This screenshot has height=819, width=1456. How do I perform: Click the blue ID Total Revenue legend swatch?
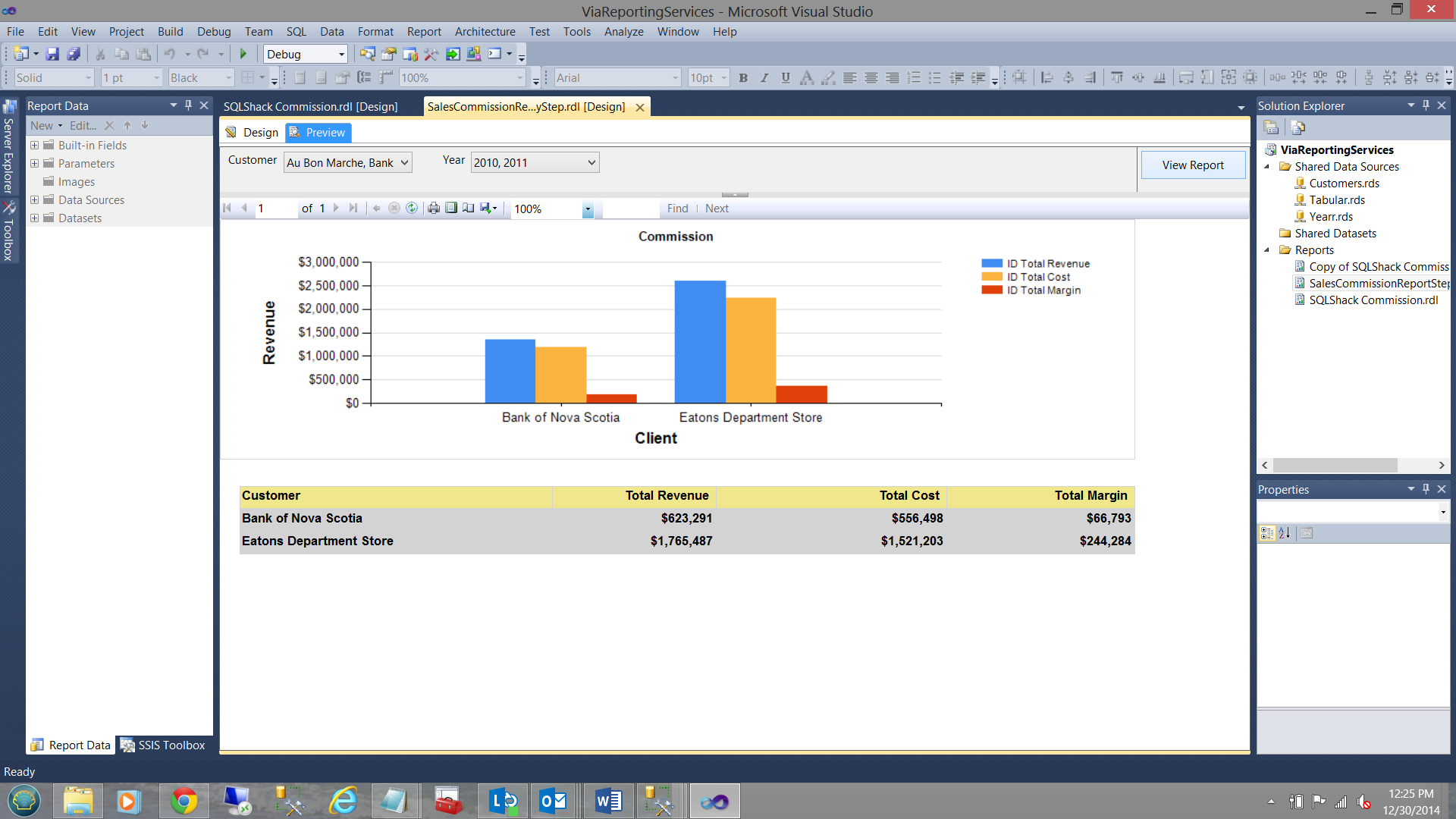[991, 264]
